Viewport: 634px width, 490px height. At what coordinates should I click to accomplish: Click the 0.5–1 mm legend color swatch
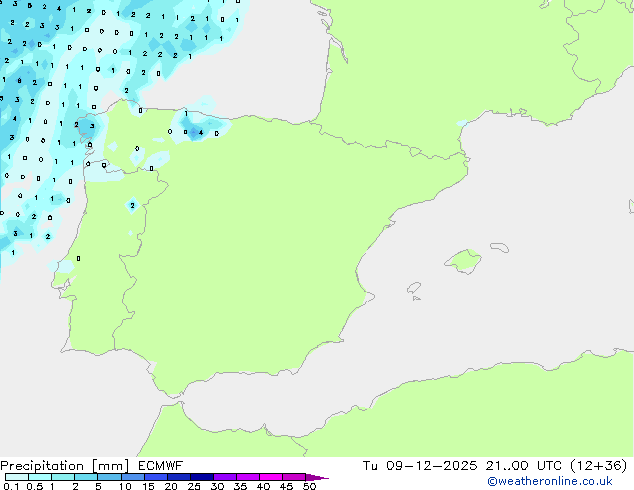40,477
